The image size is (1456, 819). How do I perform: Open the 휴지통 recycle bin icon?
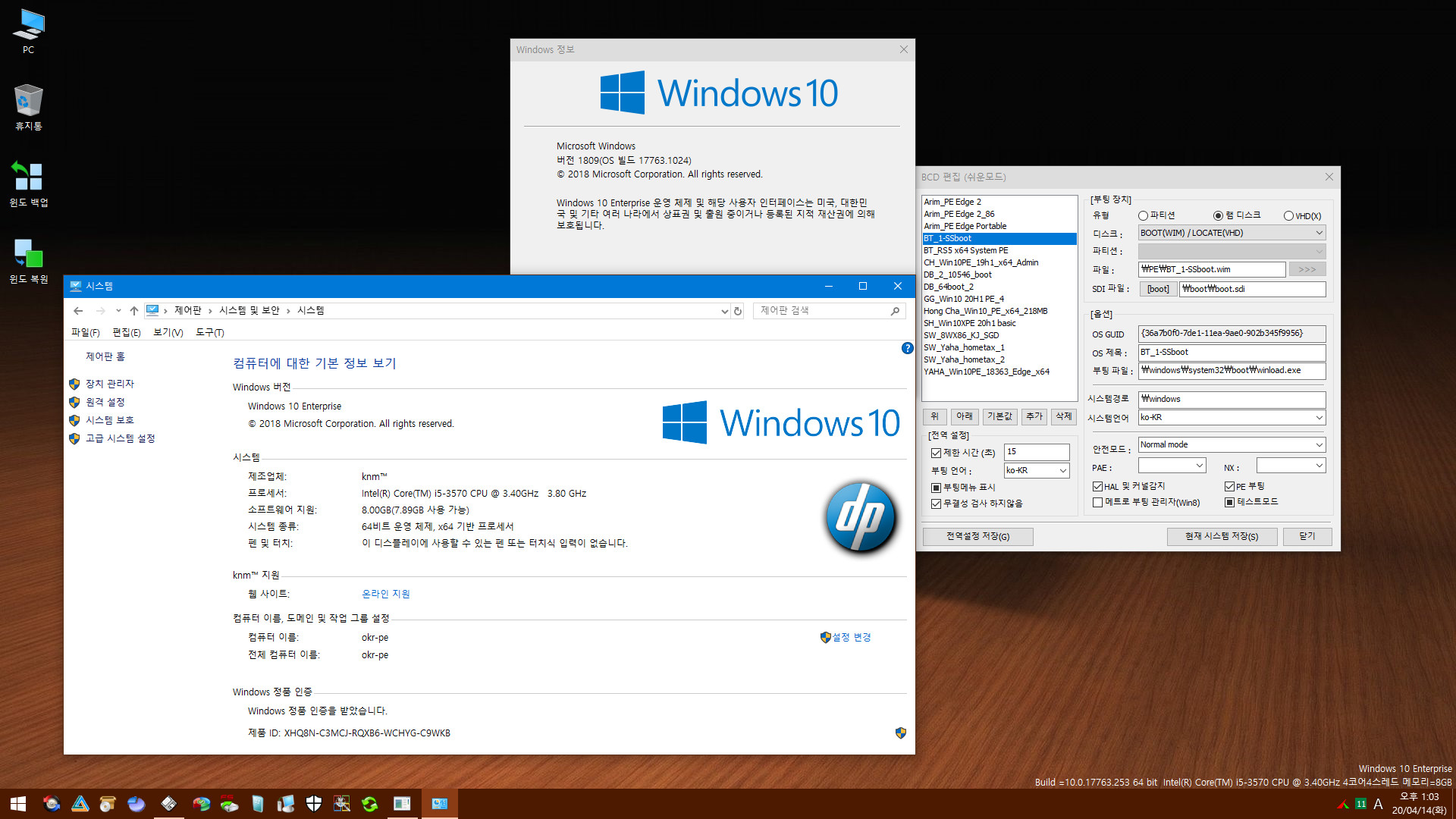[28, 108]
